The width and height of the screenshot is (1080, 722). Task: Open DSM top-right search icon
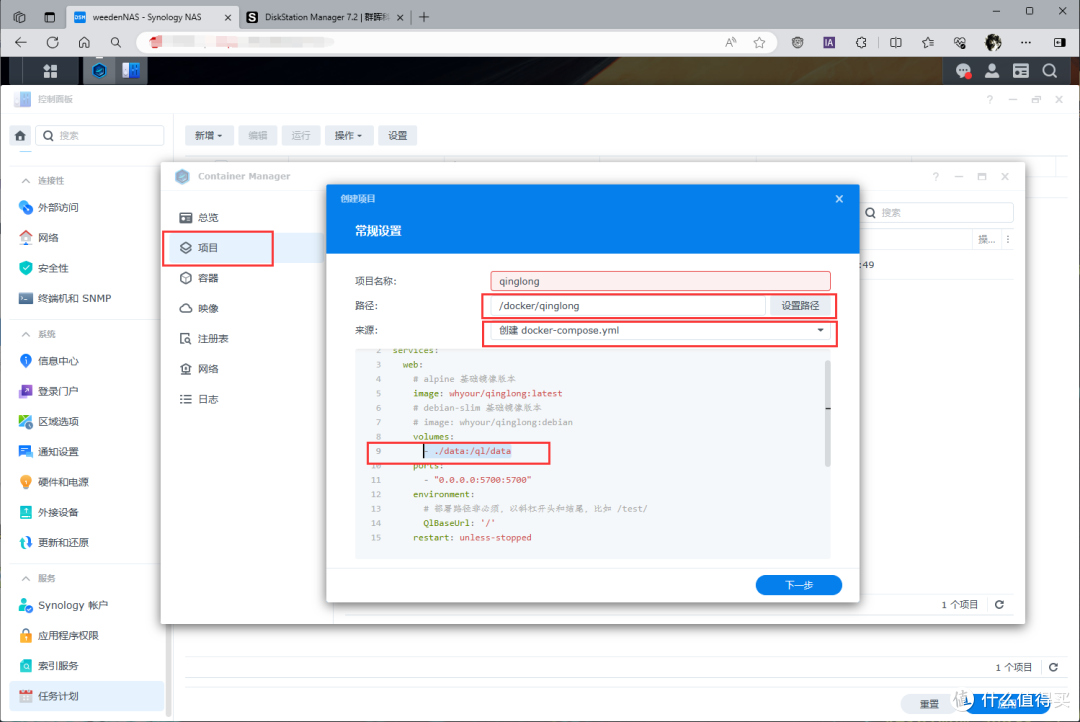point(1050,70)
